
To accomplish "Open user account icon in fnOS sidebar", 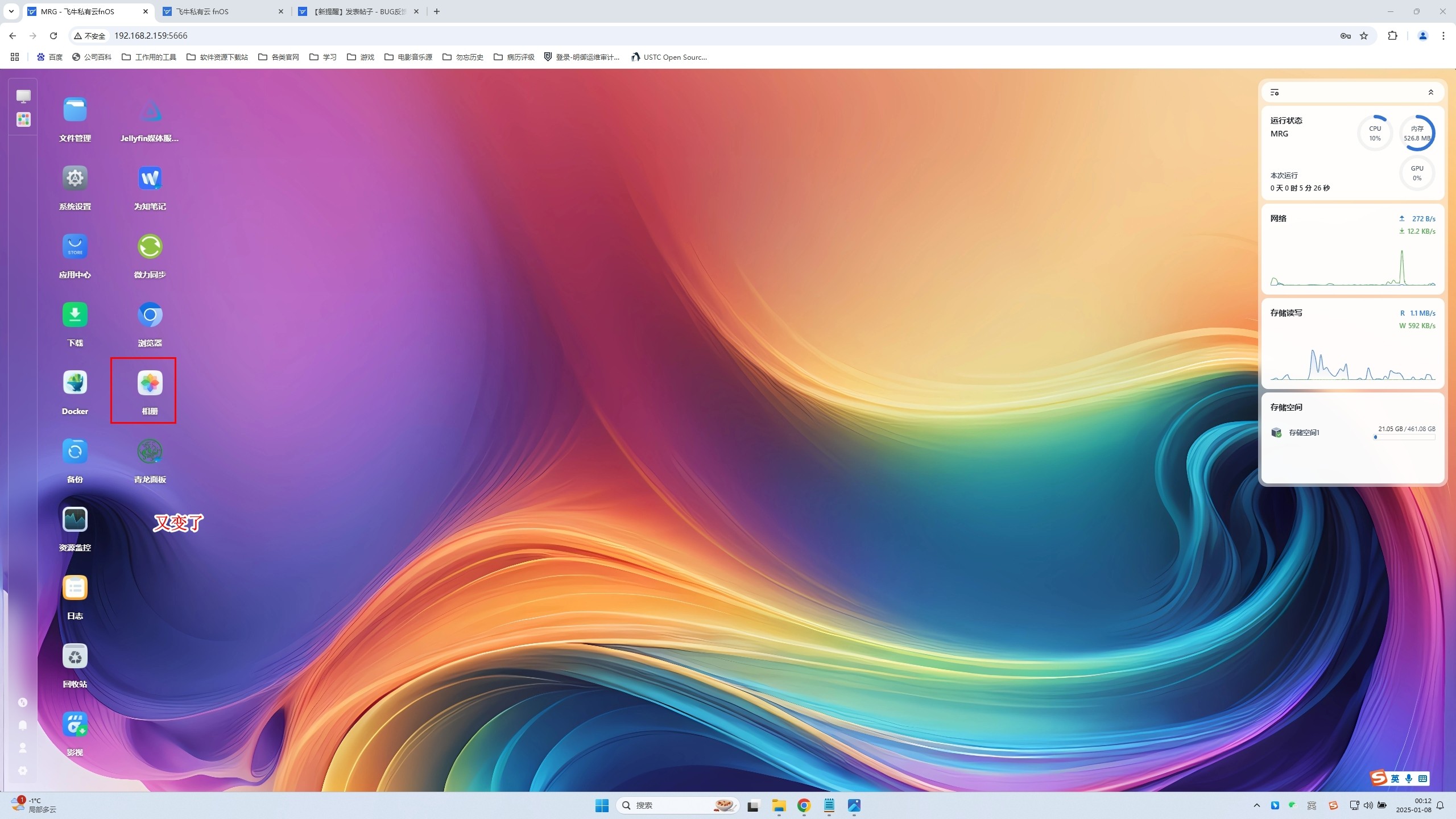I will (23, 748).
